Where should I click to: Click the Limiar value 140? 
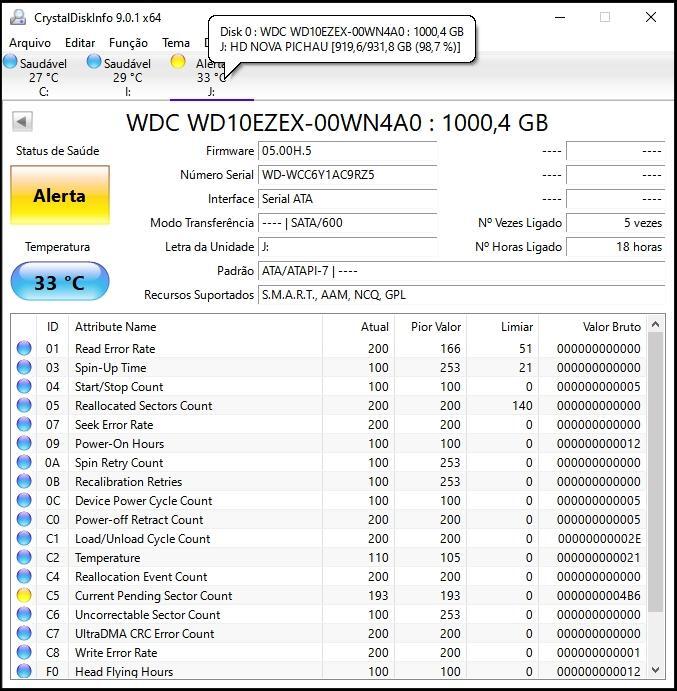point(522,405)
